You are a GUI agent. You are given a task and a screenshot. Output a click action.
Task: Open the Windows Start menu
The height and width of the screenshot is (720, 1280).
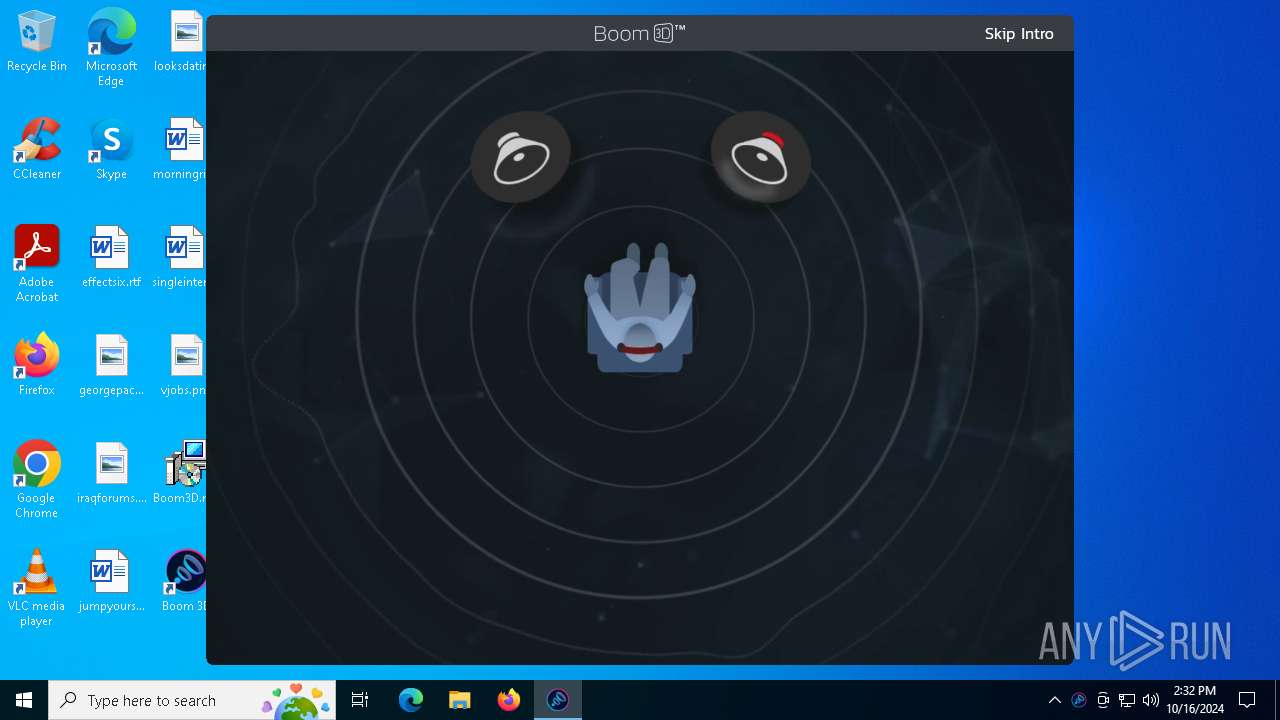24,700
